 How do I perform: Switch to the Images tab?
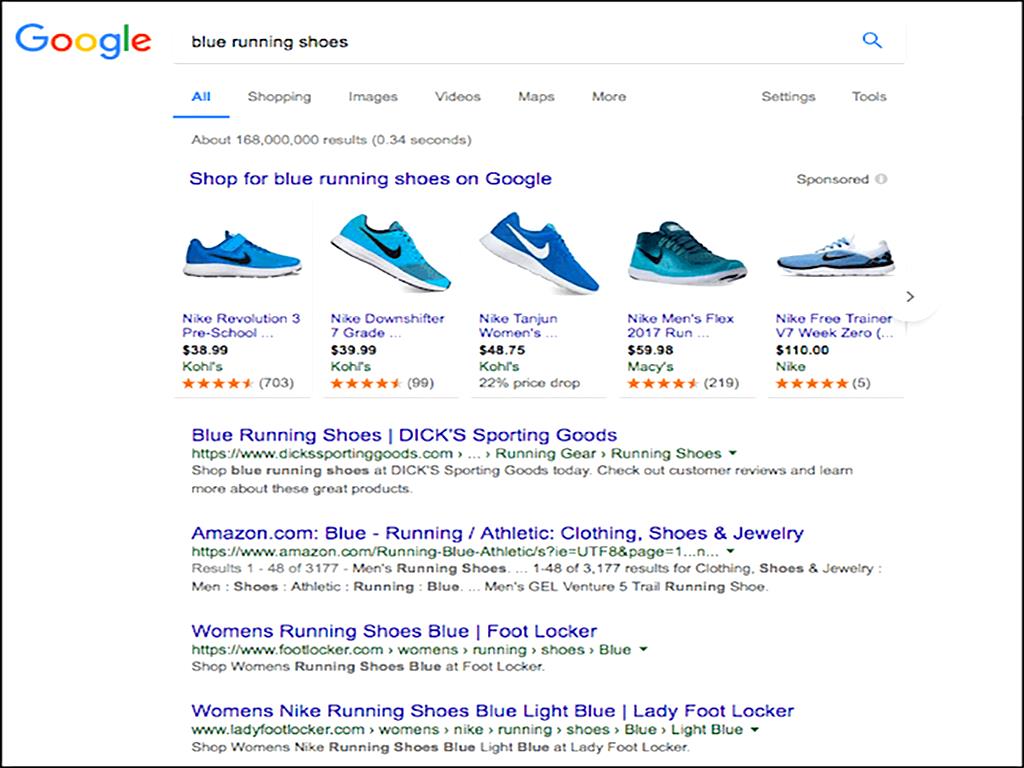(372, 96)
